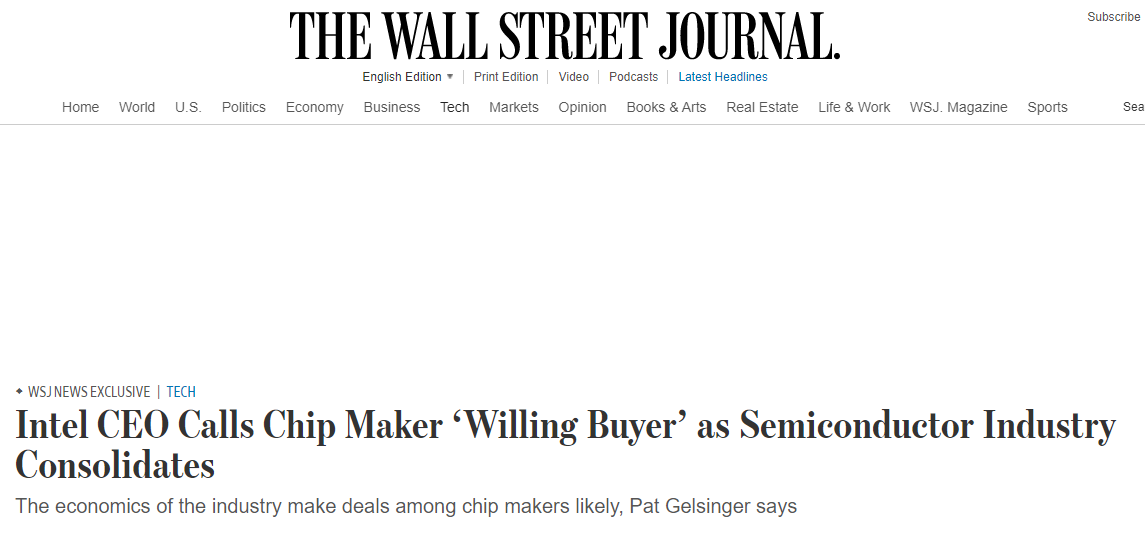Go to the Economy section
The height and width of the screenshot is (533, 1145).
(314, 107)
